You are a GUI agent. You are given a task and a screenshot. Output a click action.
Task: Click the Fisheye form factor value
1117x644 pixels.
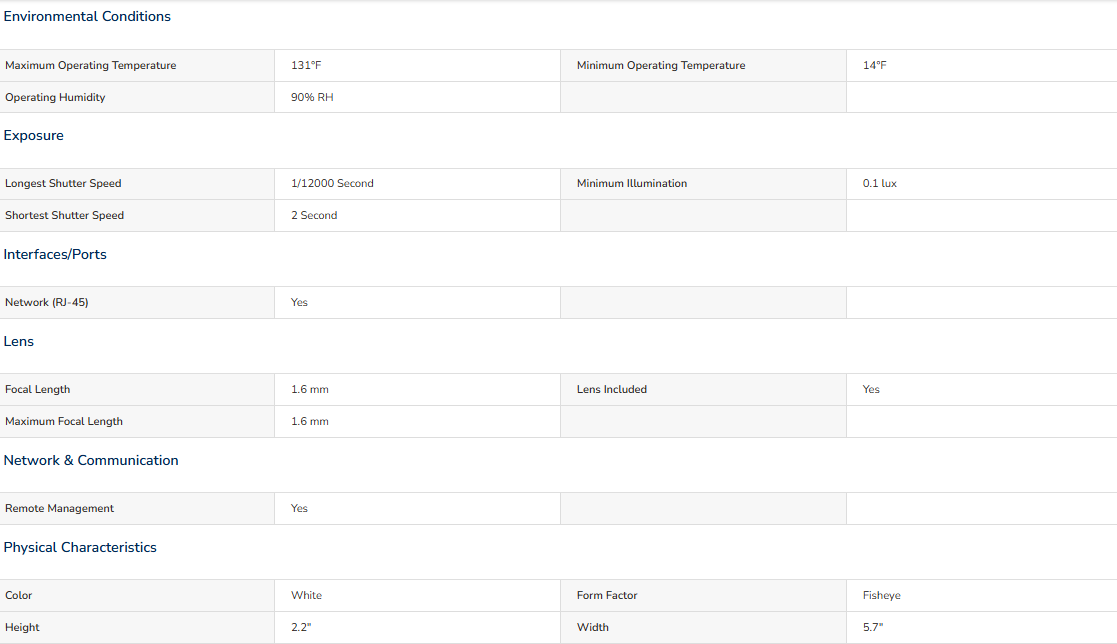click(x=881, y=596)
